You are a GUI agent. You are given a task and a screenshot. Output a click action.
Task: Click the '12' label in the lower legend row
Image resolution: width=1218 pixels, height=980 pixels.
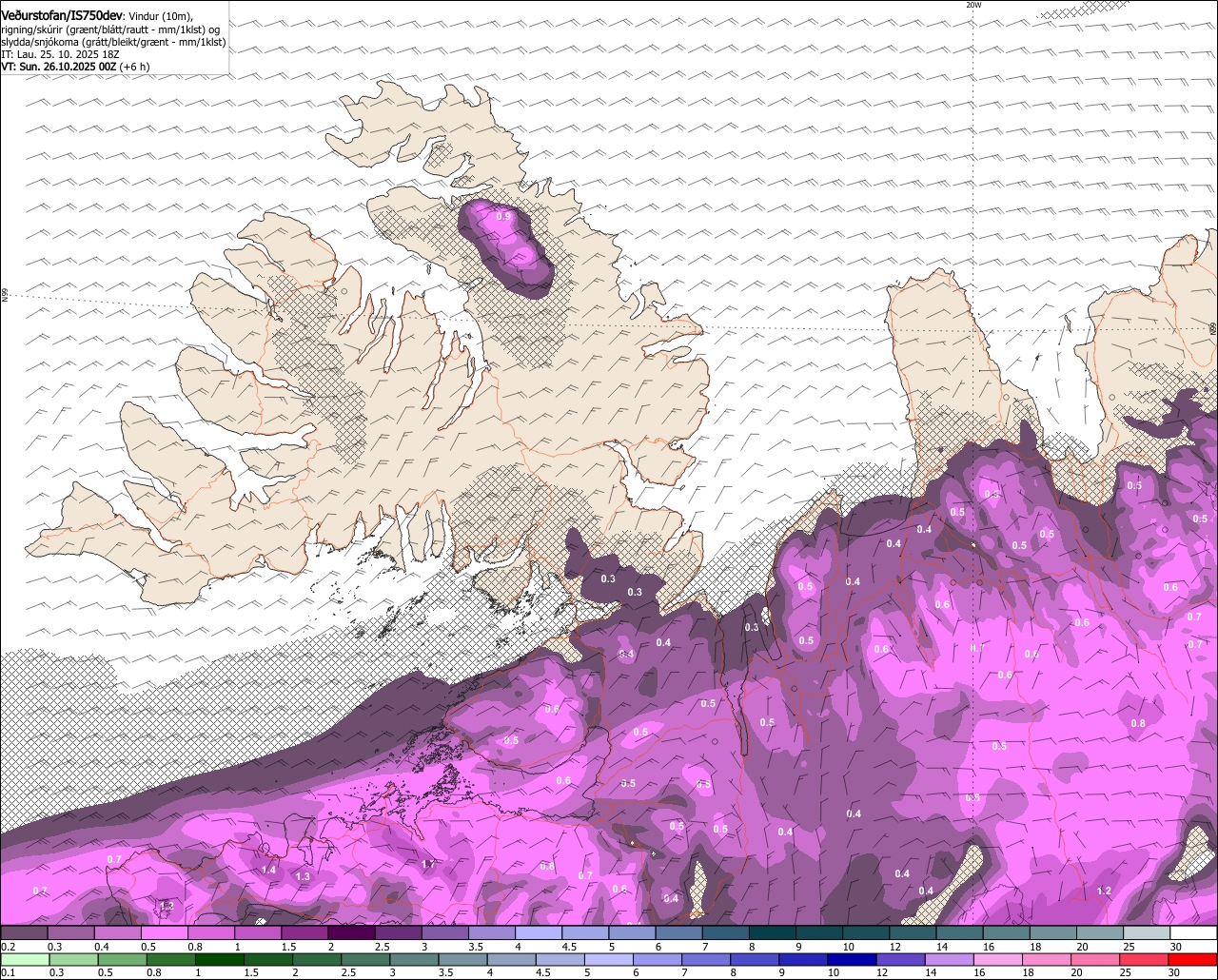(x=881, y=972)
